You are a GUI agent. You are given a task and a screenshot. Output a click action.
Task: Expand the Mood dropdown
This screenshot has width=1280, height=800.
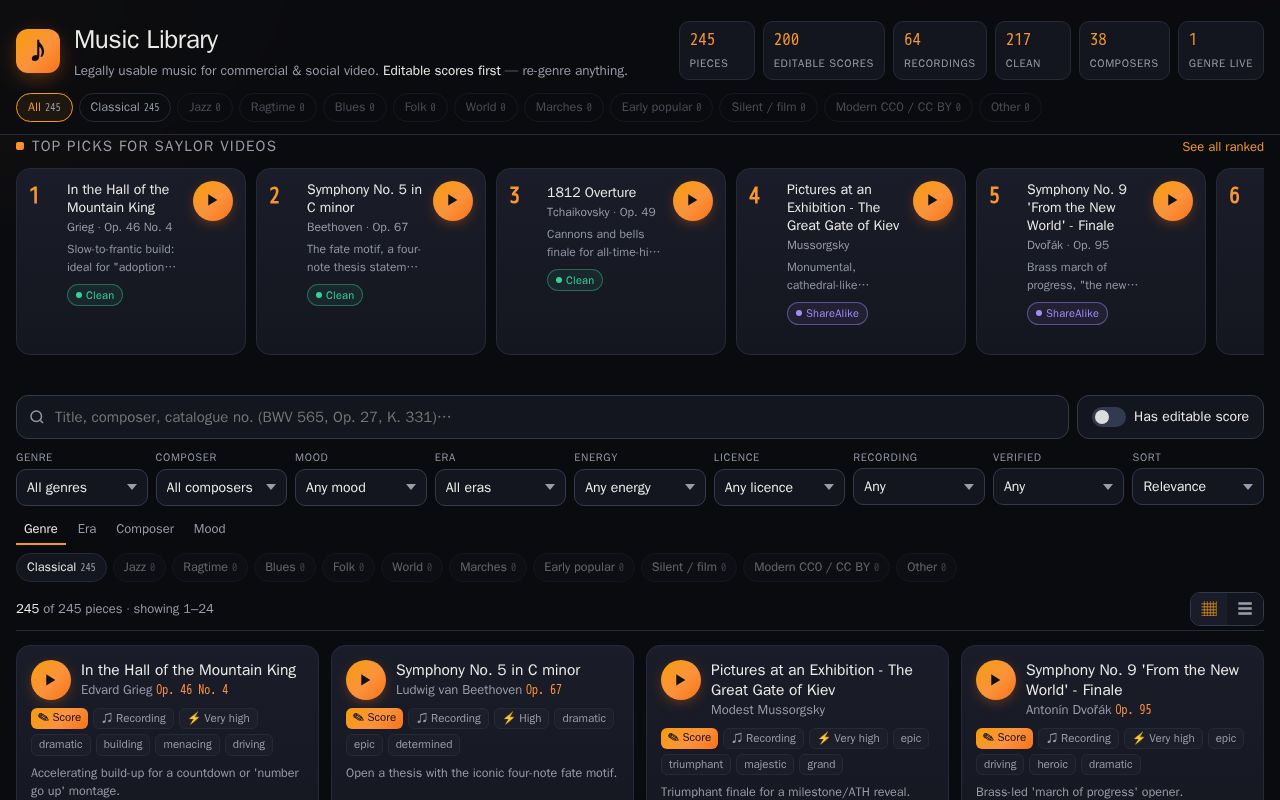click(x=361, y=487)
